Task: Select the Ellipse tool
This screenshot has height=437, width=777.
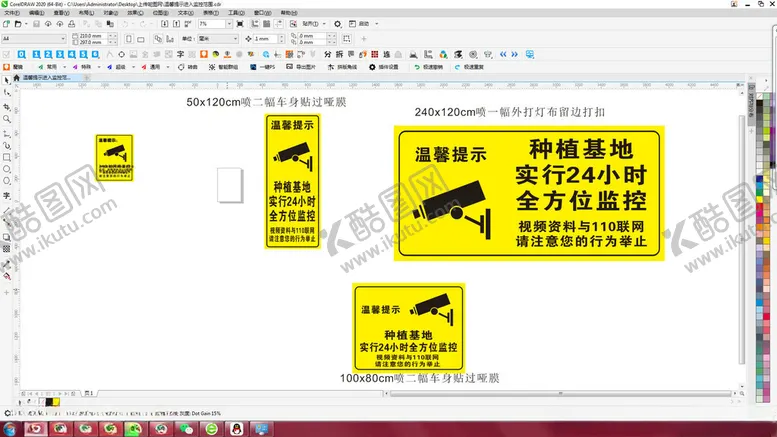Action: pos(6,169)
